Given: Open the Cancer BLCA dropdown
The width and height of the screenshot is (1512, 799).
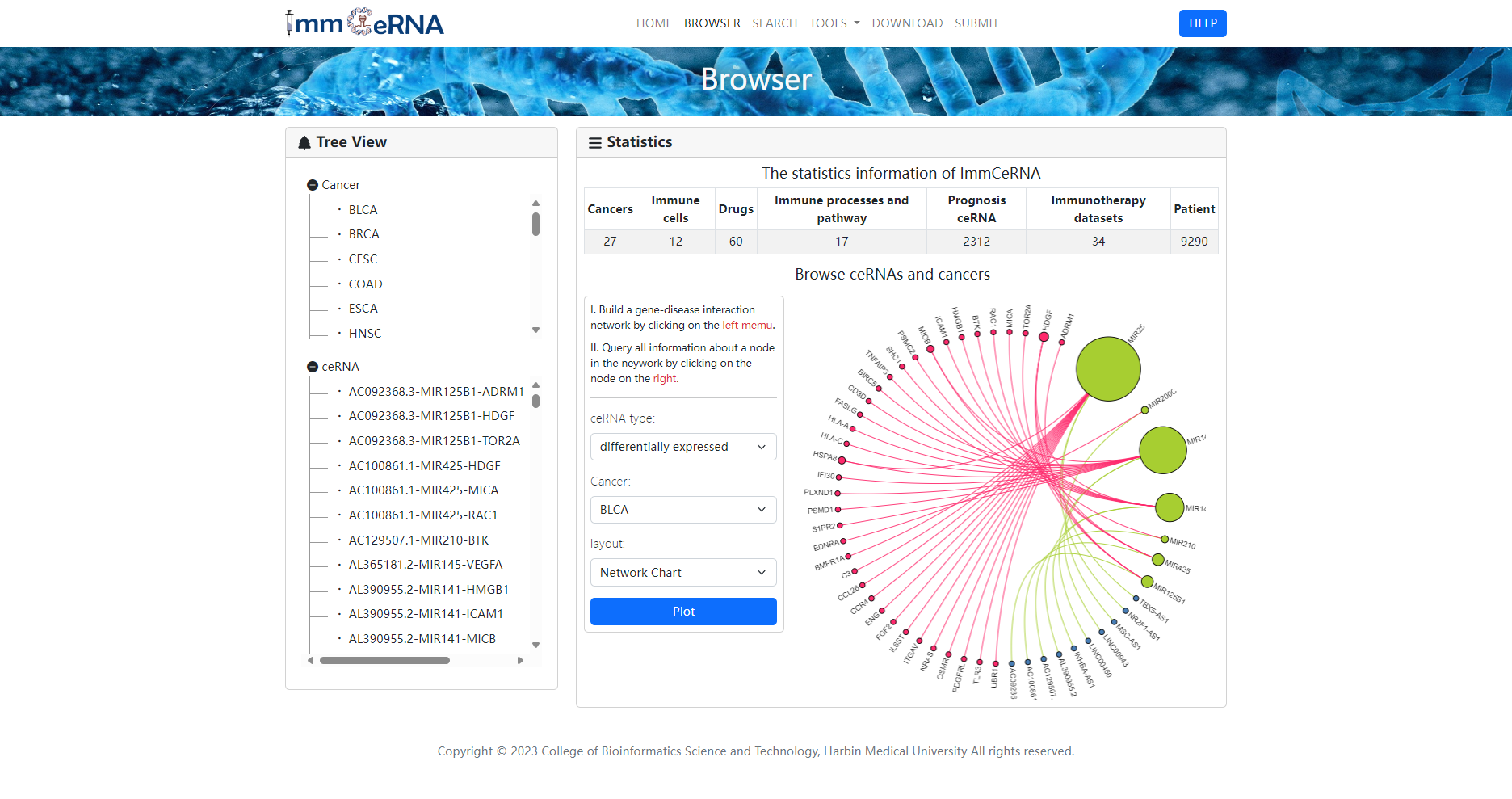Looking at the screenshot, I should tap(683, 510).
